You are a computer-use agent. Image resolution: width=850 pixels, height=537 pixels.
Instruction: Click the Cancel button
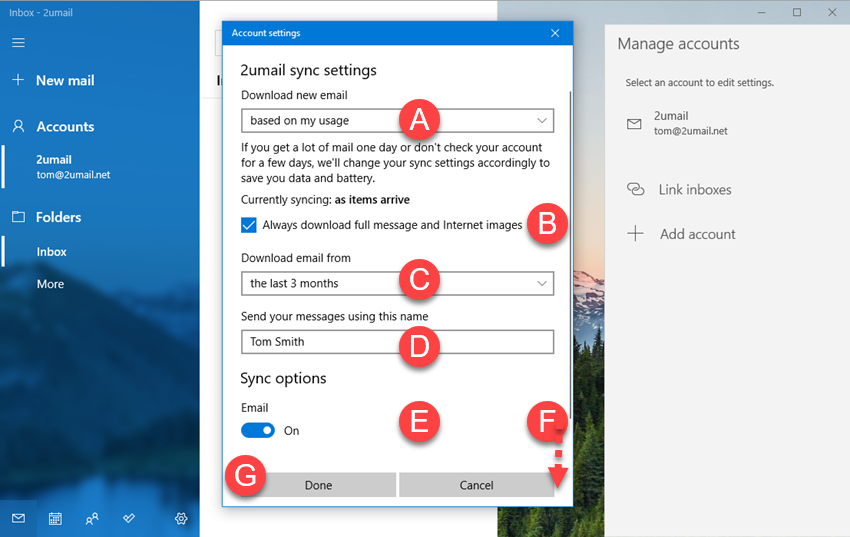476,485
